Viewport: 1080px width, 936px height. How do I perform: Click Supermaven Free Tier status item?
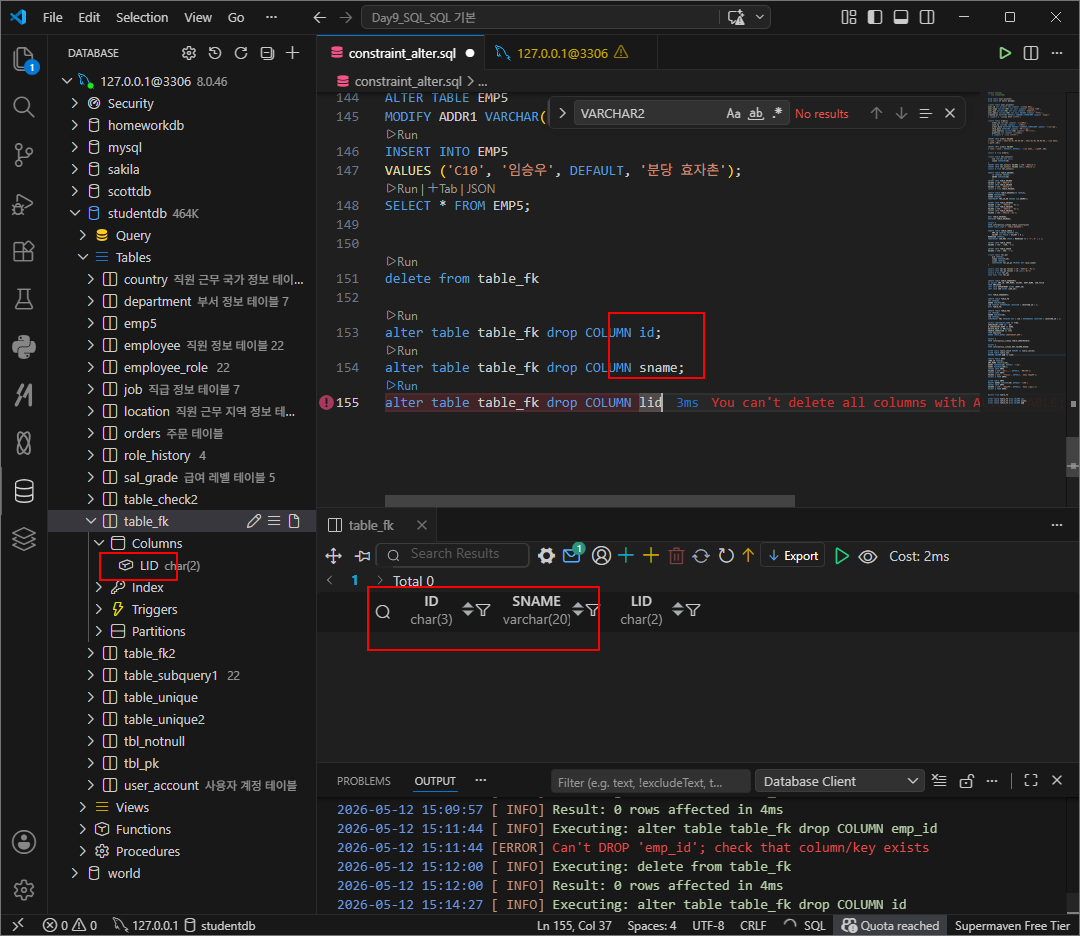(1012, 926)
